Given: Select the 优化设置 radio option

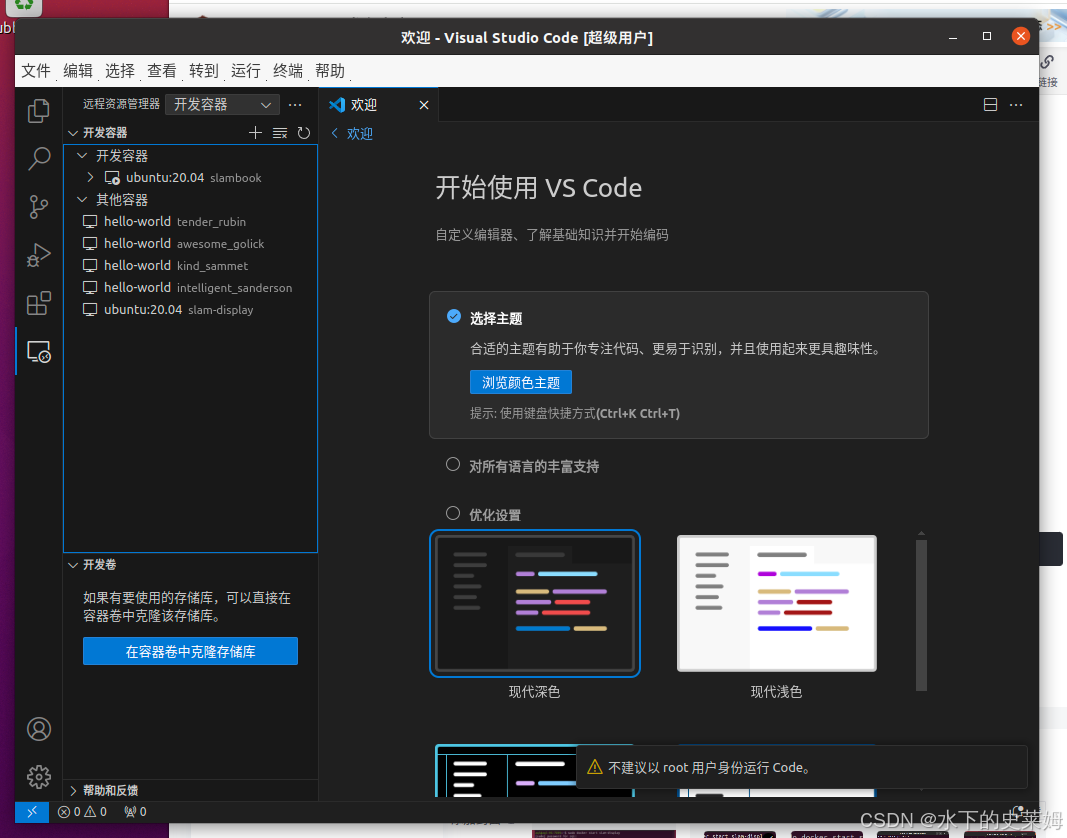Looking at the screenshot, I should point(453,513).
